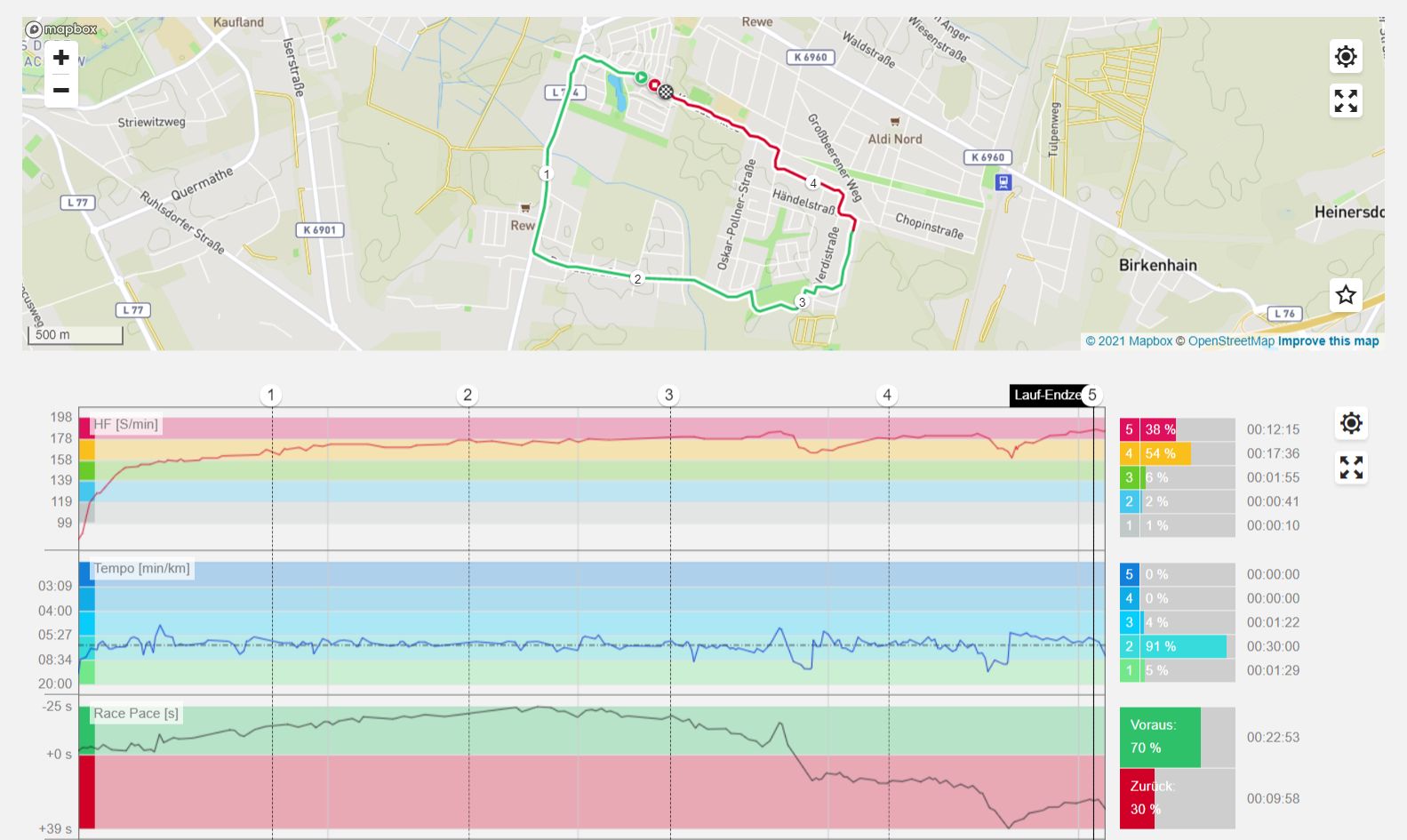Select tempo zone 2 bar 91 %
The height and width of the screenshot is (840, 1407).
[1177, 646]
